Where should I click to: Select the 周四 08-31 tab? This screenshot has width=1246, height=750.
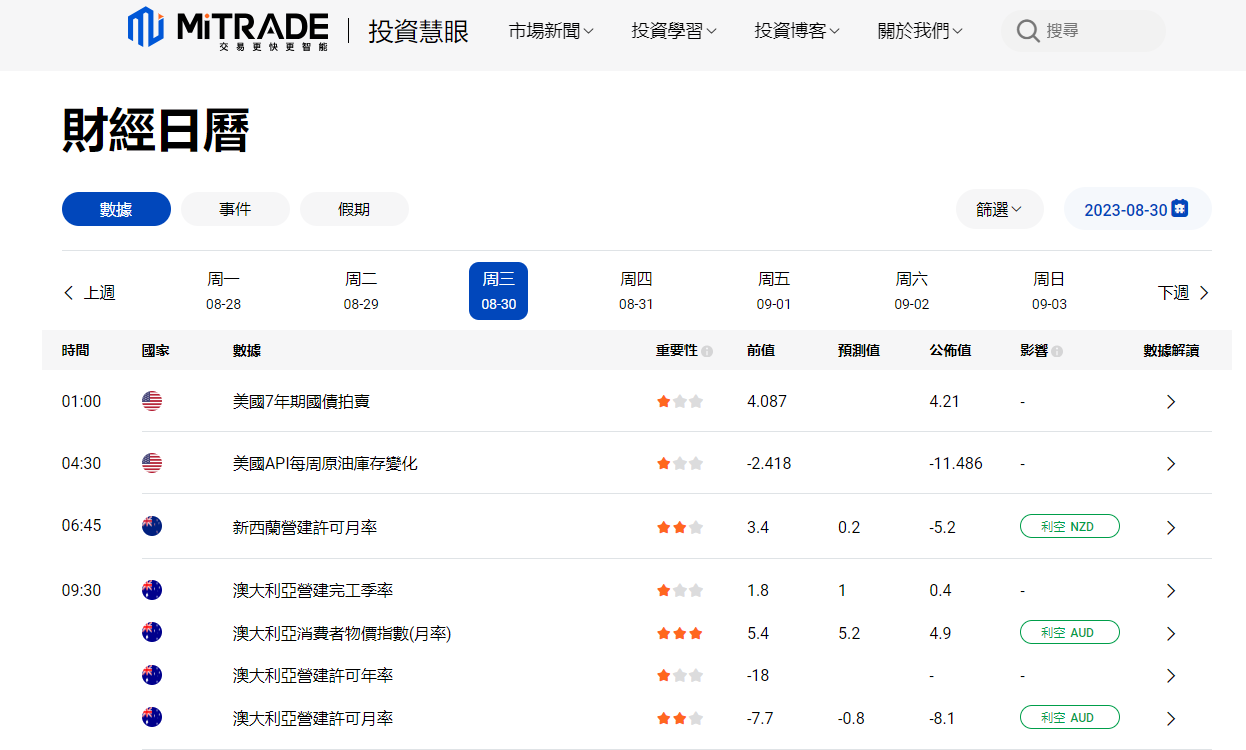click(636, 291)
